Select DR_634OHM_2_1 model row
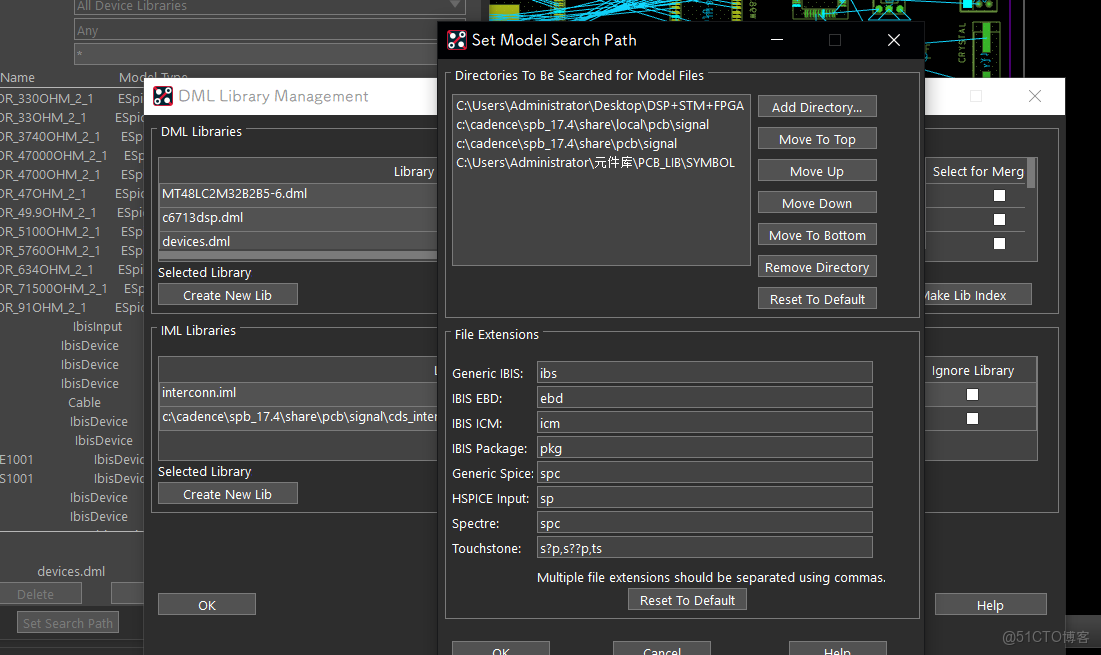1101x655 pixels. pyautogui.click(x=72, y=269)
